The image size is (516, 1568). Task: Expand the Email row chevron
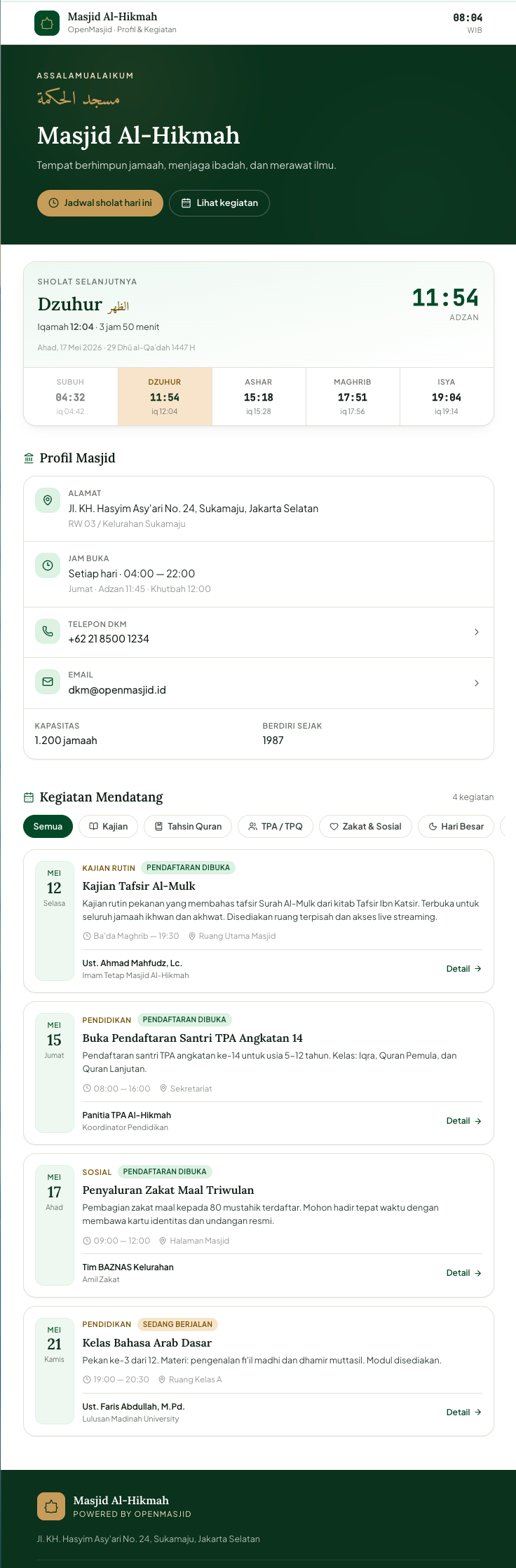click(477, 683)
